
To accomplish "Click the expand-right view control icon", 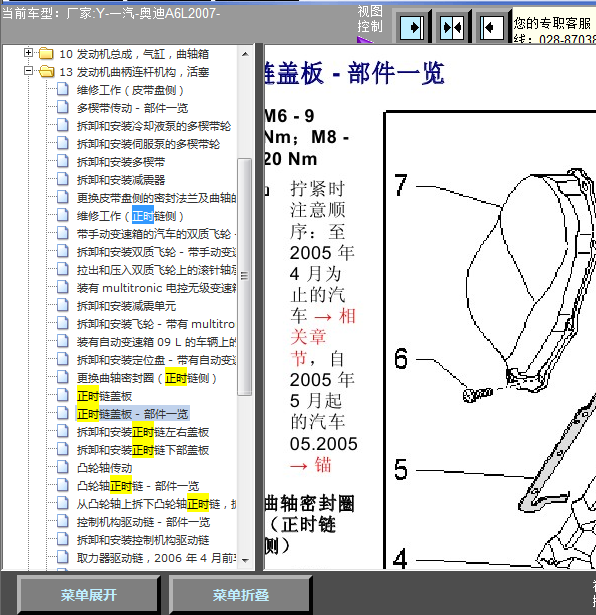I will 412,27.
